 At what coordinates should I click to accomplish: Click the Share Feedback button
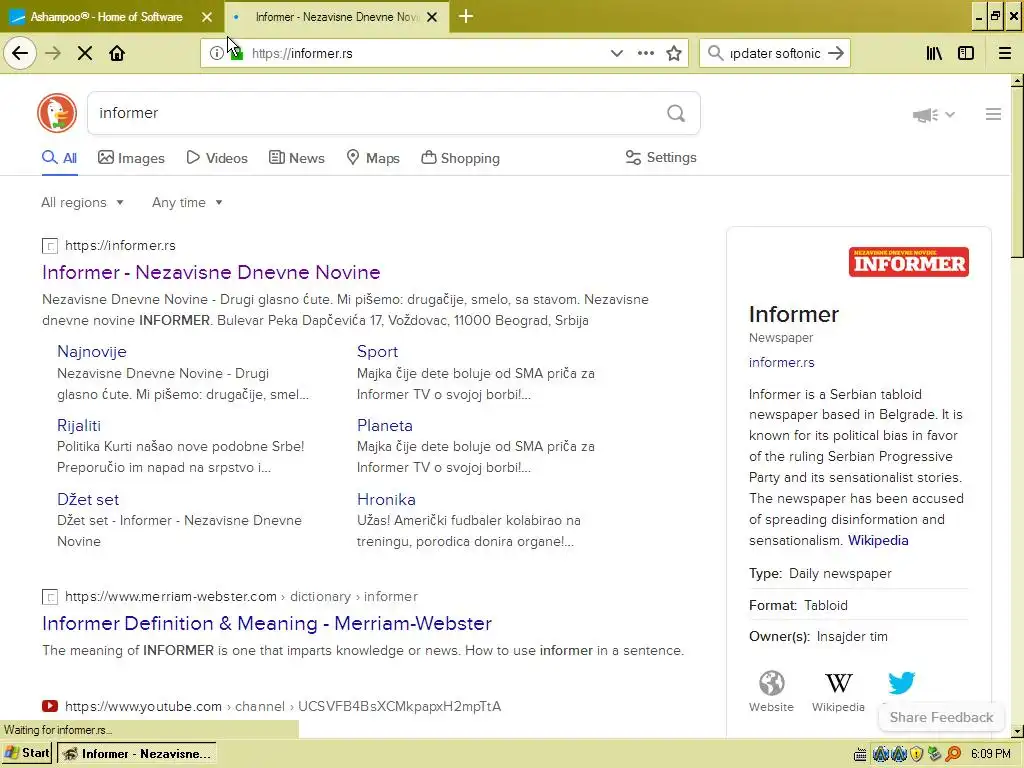click(941, 717)
